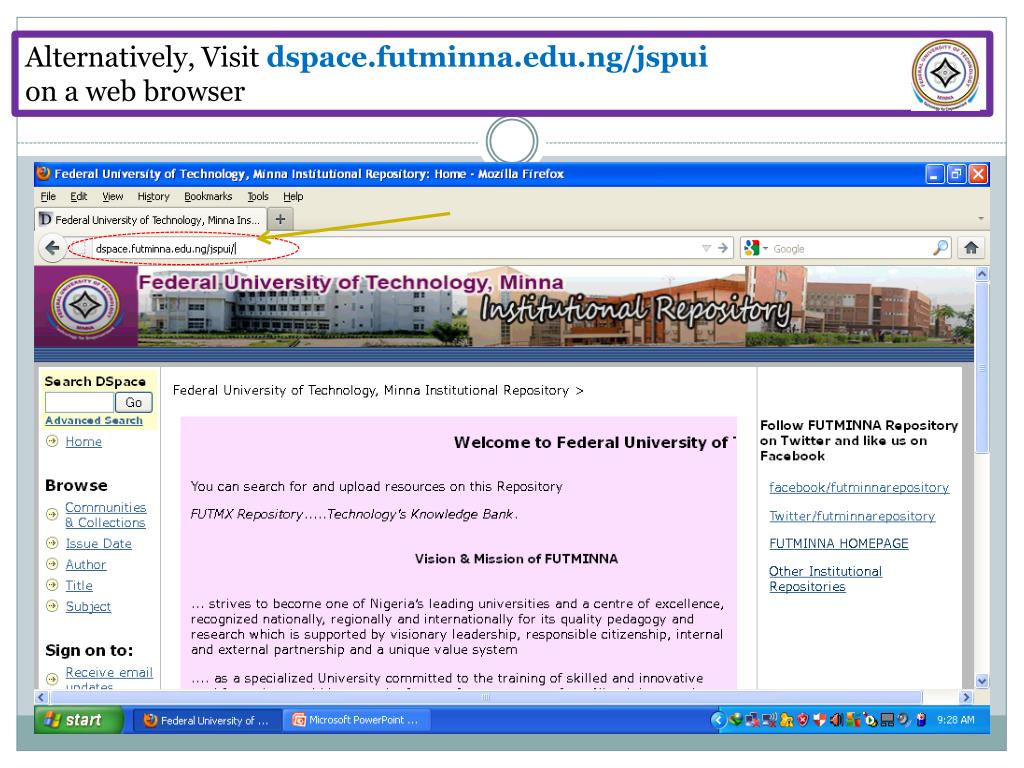Expand hidden system tray icons arrow

(x=718, y=720)
